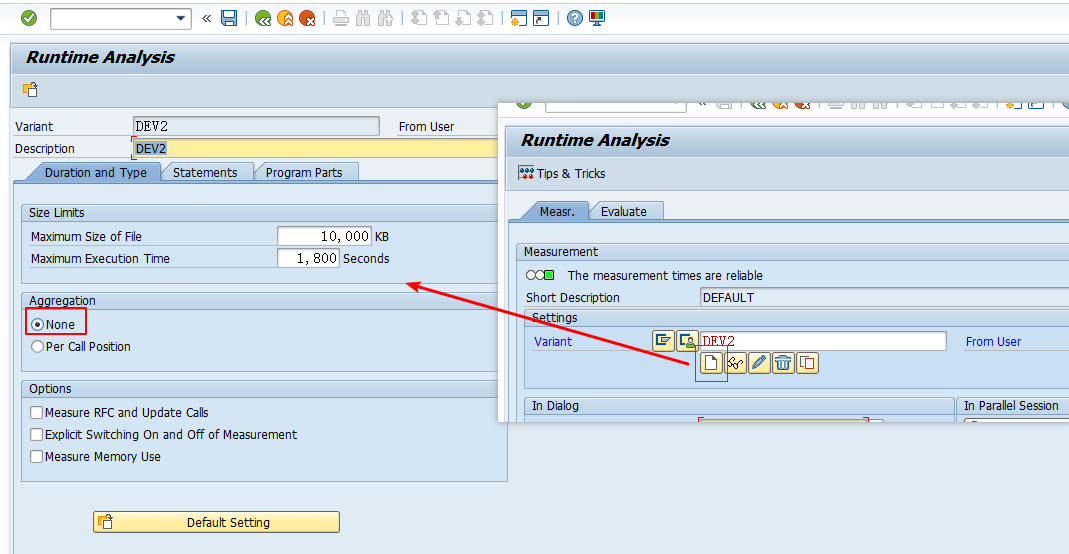Click Maximum Size of File value field
The image size is (1069, 554).
point(325,236)
